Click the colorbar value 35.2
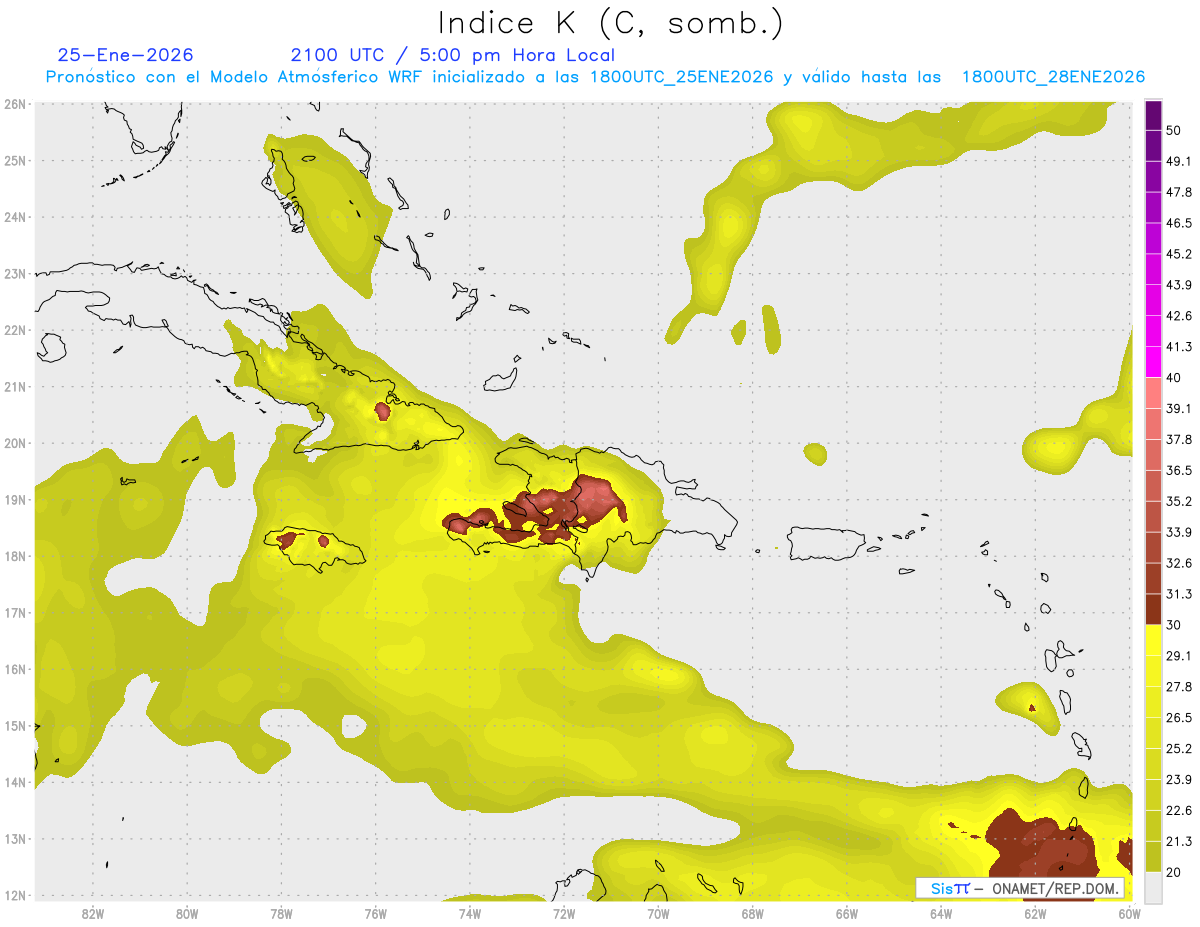The image size is (1200, 927). [1179, 501]
